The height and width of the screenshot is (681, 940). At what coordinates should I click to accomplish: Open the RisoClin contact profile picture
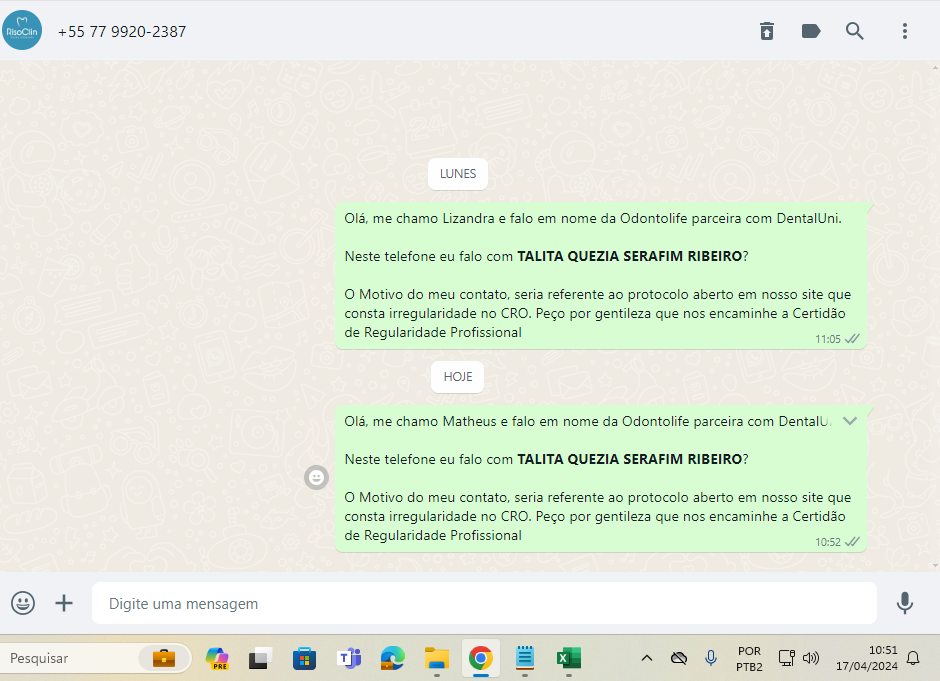(x=22, y=31)
